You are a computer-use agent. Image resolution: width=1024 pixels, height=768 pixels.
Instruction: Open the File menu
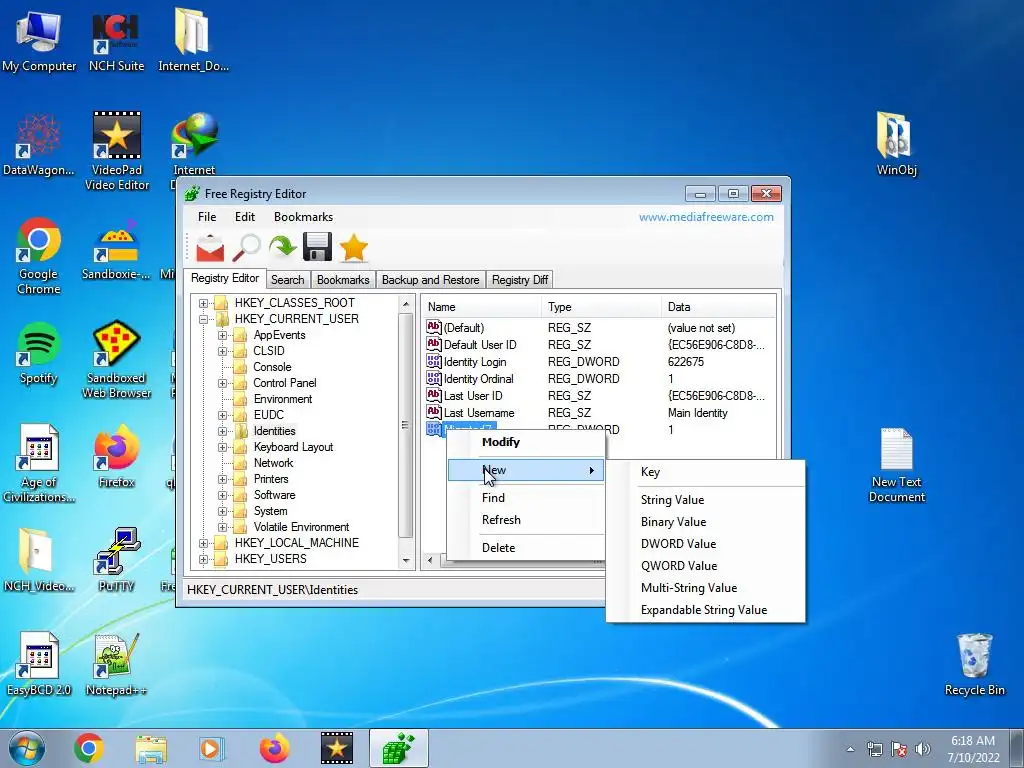click(207, 217)
